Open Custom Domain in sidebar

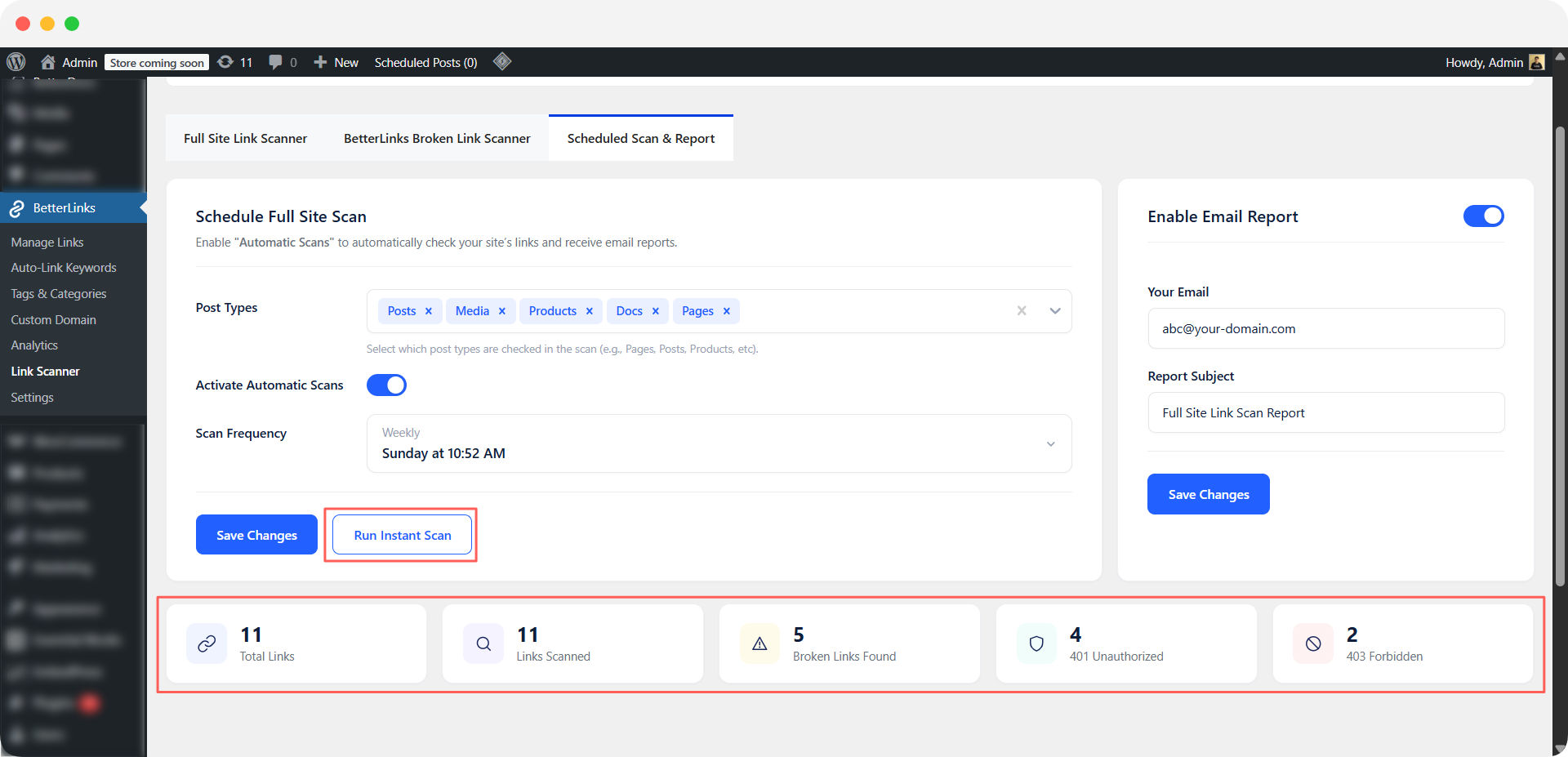tap(54, 320)
